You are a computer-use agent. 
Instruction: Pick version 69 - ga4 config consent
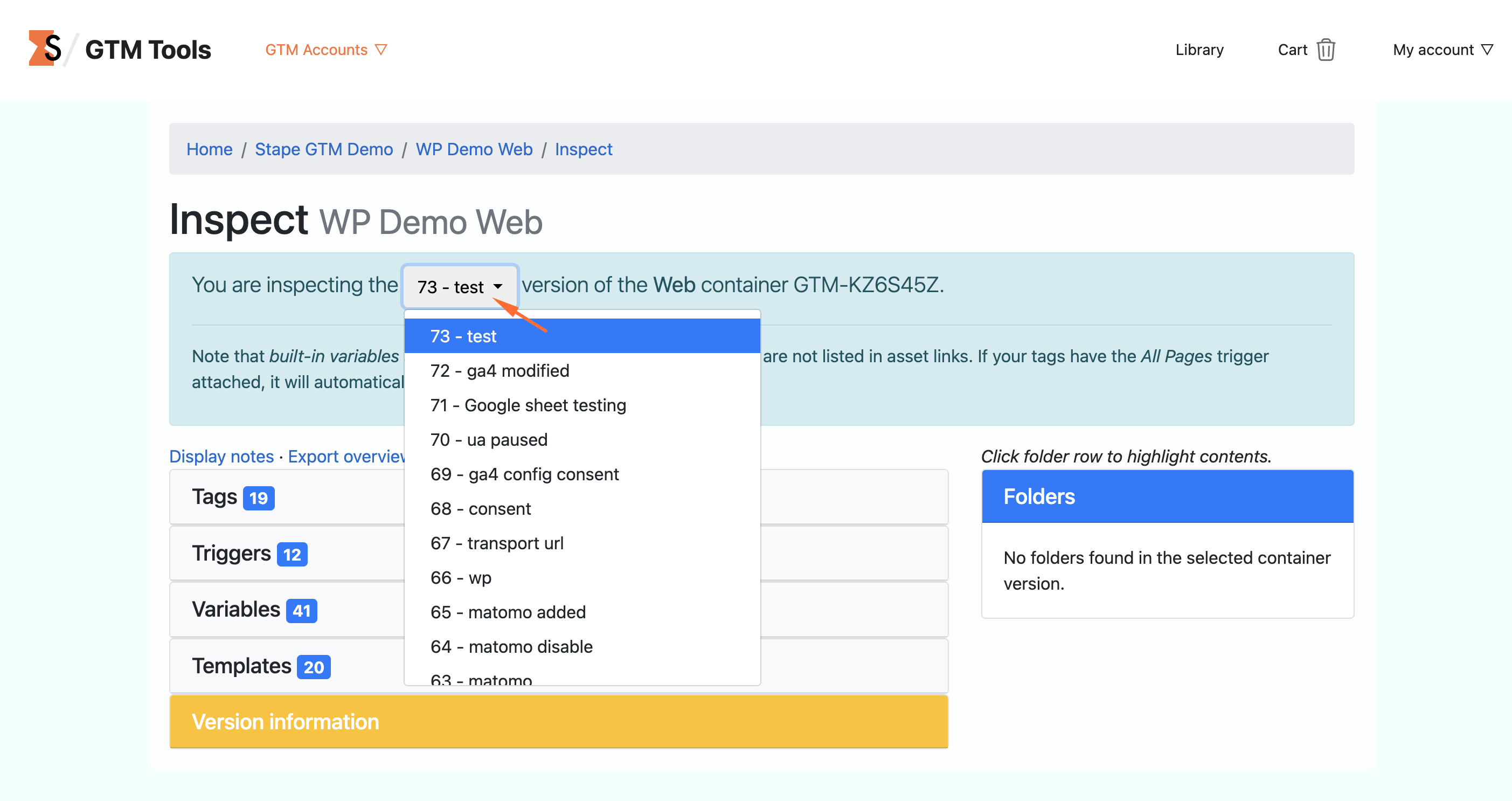[x=524, y=474]
